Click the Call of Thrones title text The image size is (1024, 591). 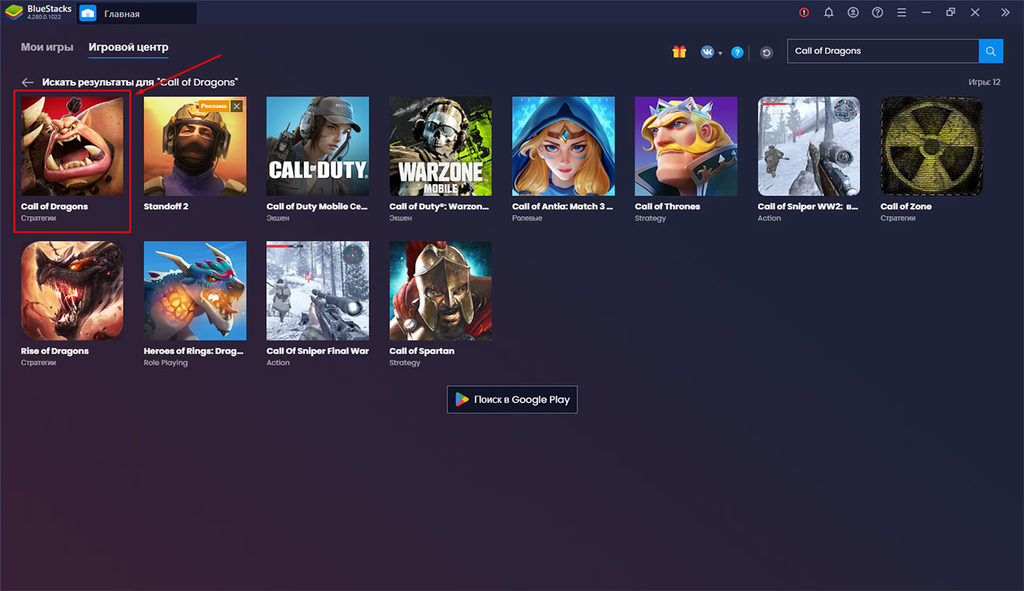(x=667, y=206)
